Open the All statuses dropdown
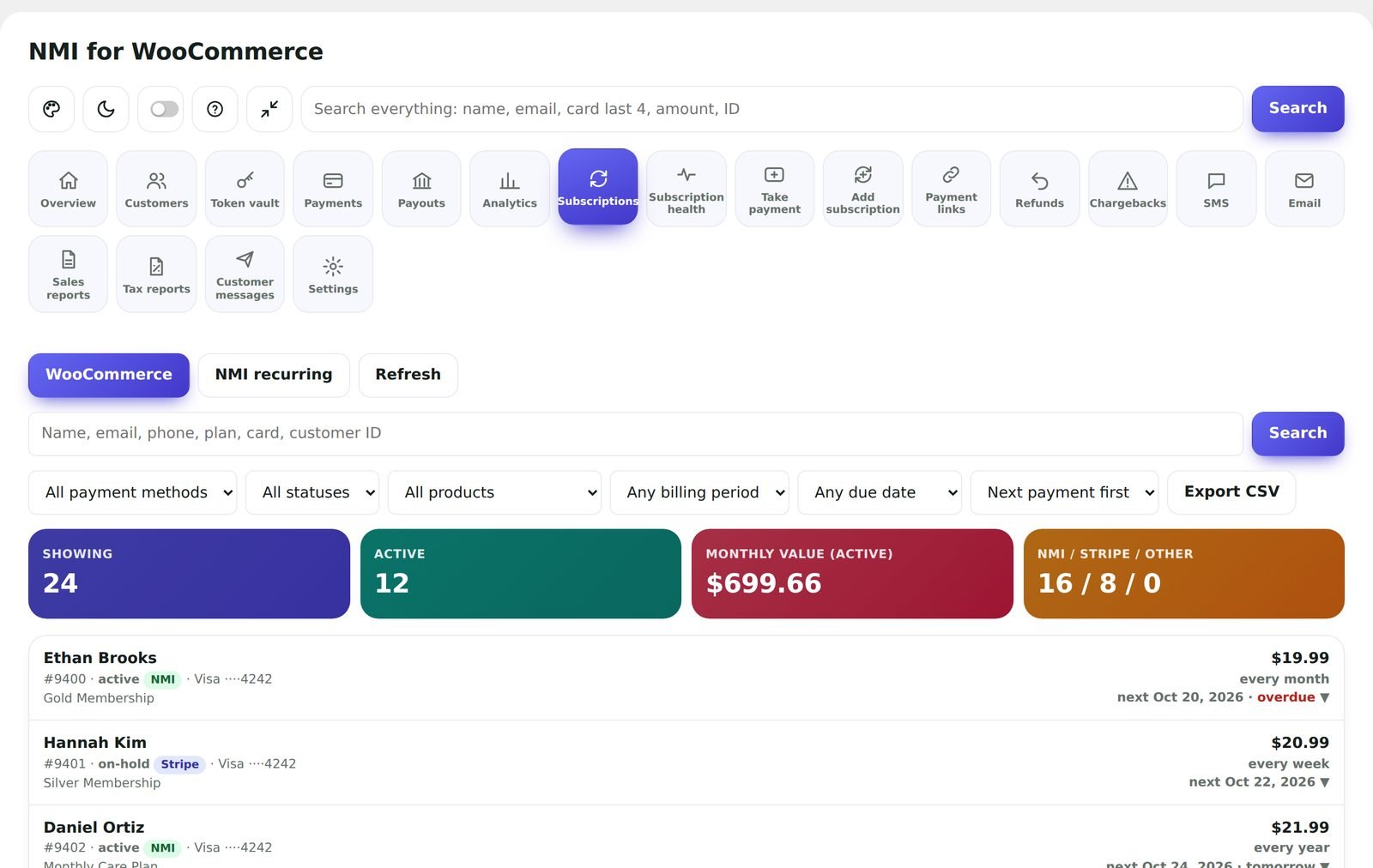Screen dimensions: 1373x868 pyautogui.click(x=312, y=492)
